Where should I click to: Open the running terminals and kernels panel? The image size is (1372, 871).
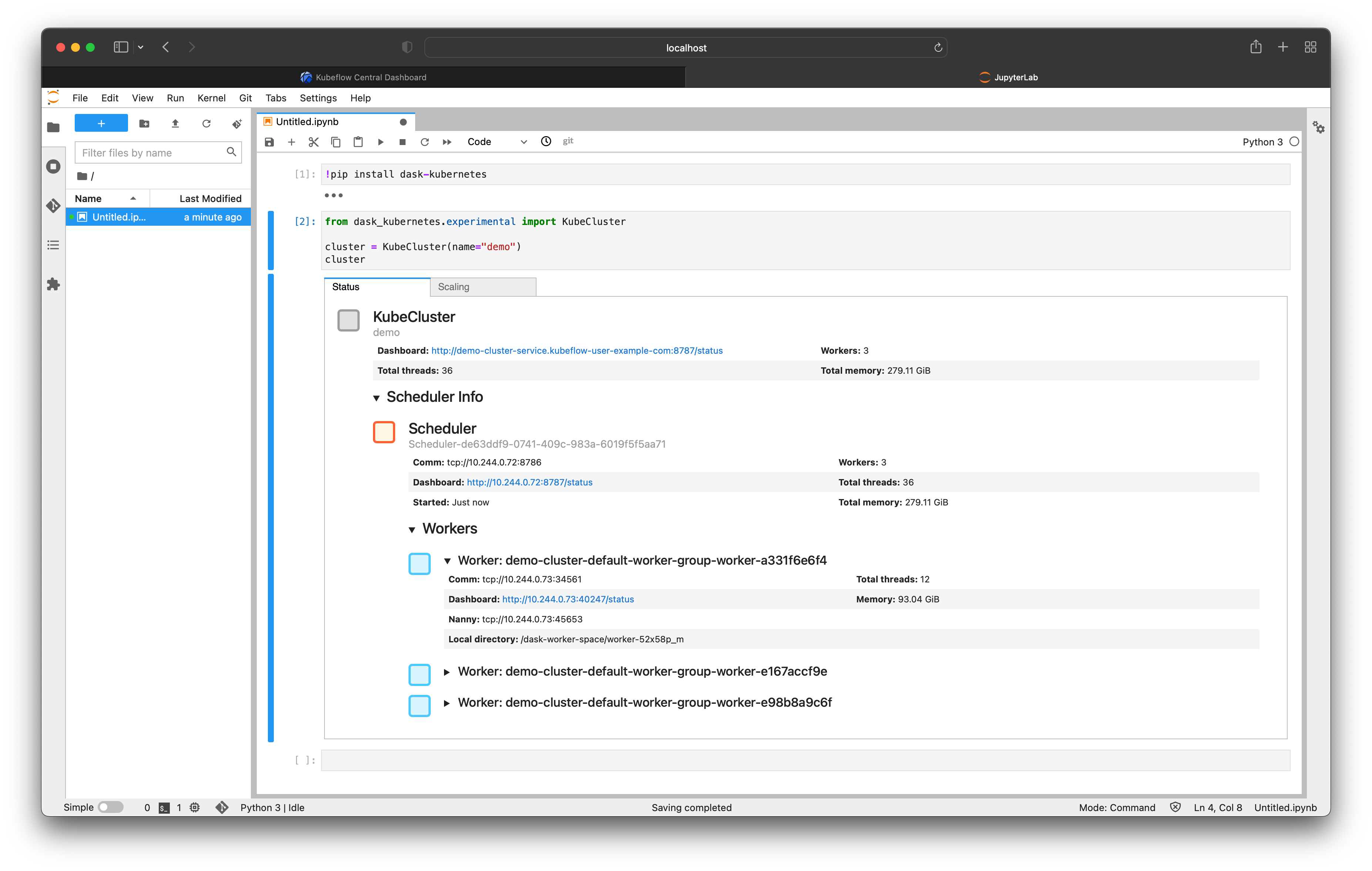pyautogui.click(x=53, y=167)
